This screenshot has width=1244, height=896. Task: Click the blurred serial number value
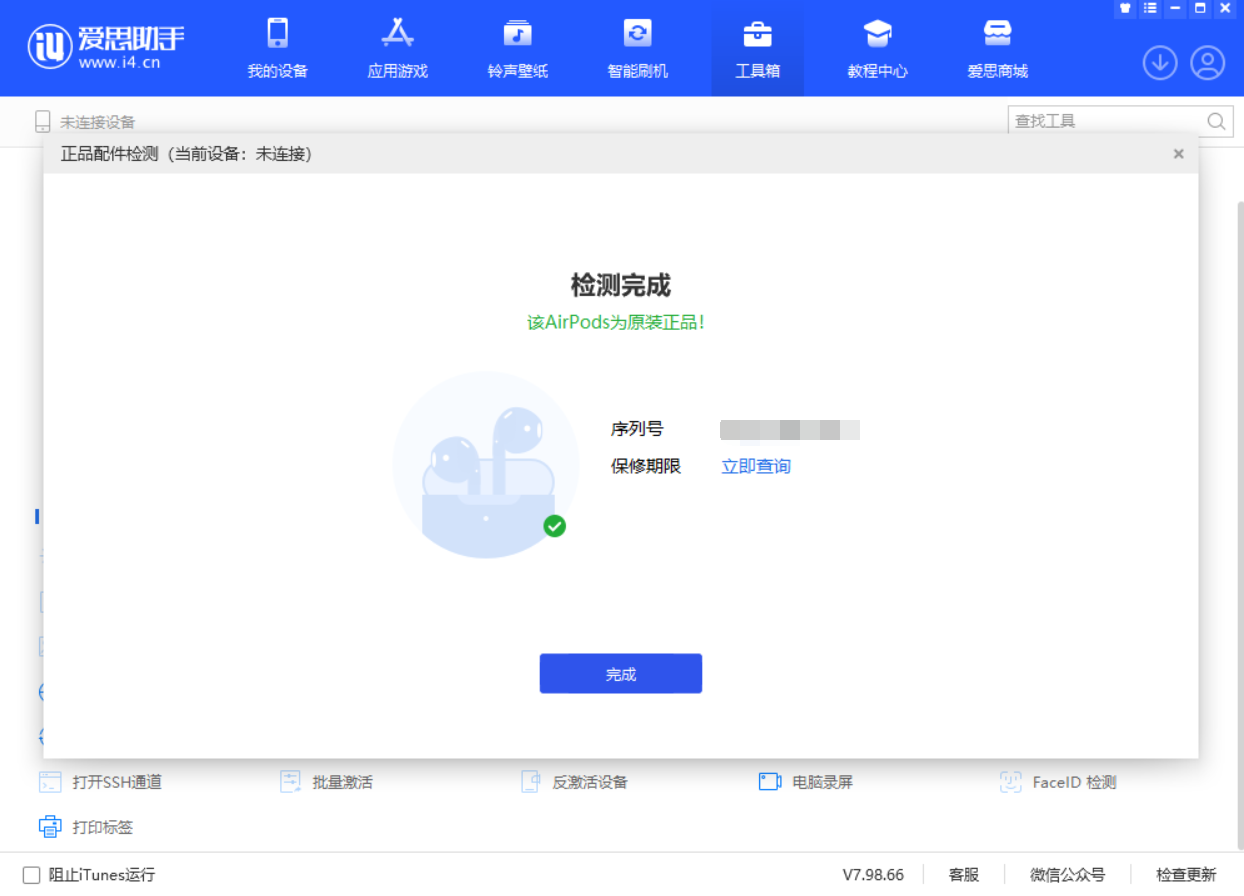790,430
